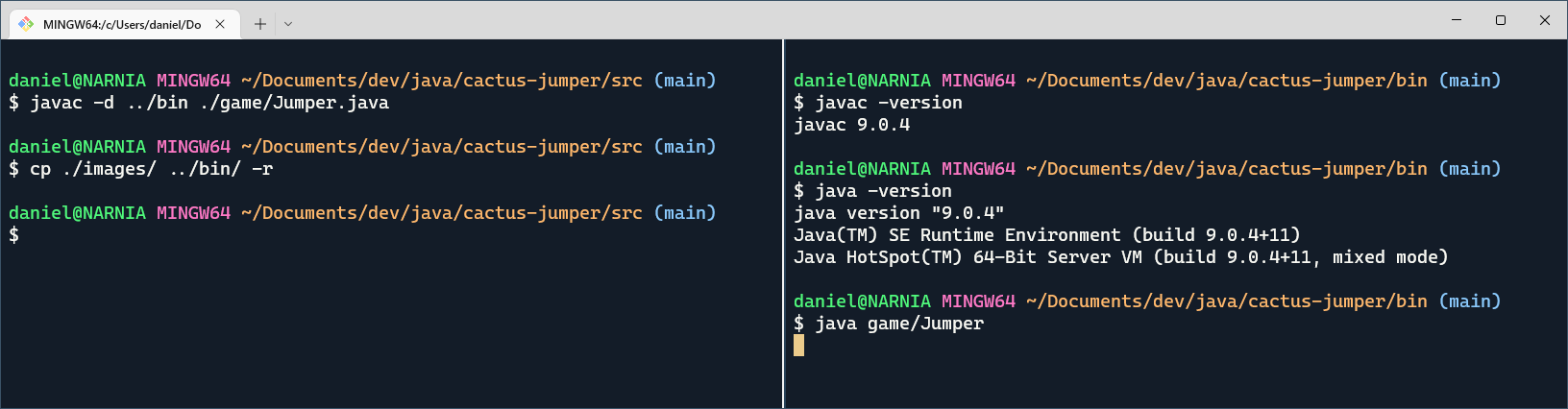Viewport: 1568px width, 409px height.
Task: Click the bin path prompt above 'java game/Jumper'
Action: point(1227,301)
